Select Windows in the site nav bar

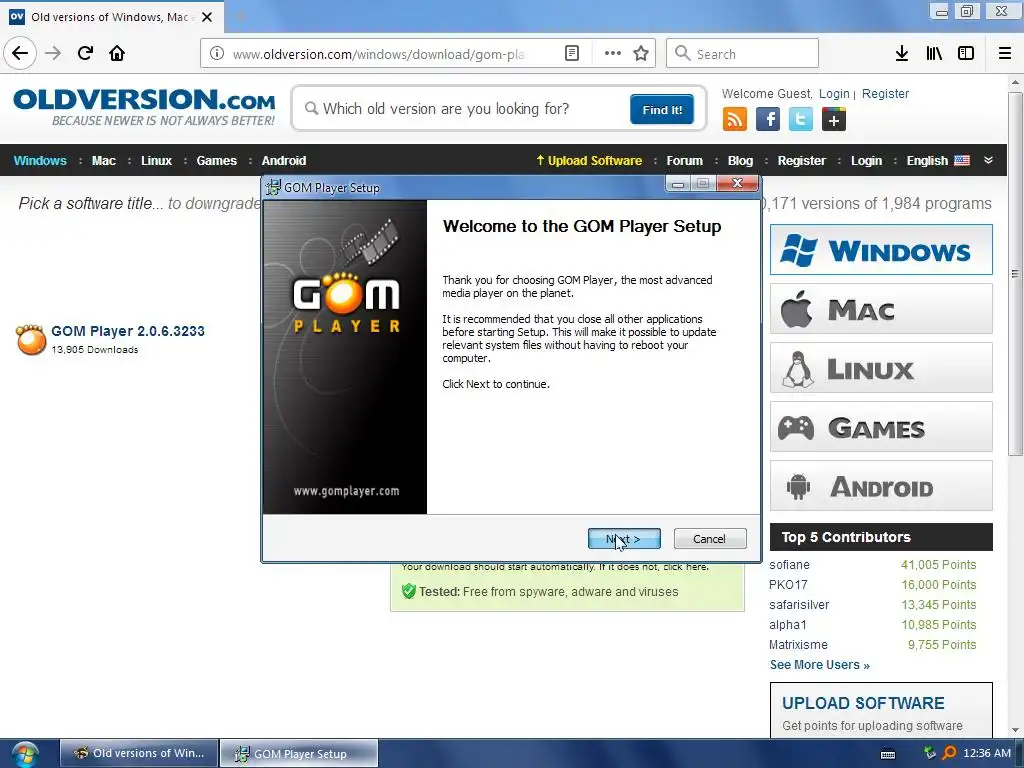pos(40,161)
